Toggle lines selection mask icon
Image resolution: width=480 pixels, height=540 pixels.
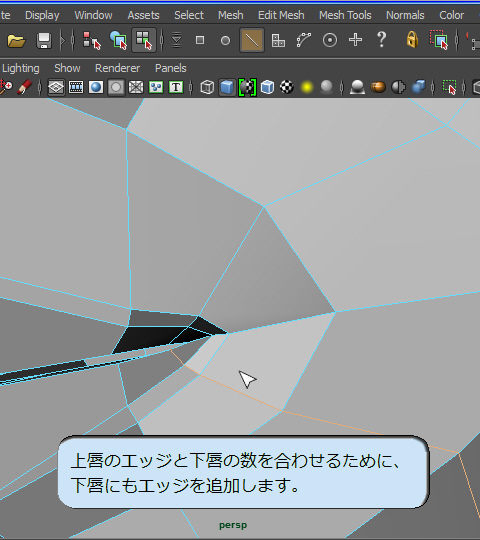tap(252, 40)
